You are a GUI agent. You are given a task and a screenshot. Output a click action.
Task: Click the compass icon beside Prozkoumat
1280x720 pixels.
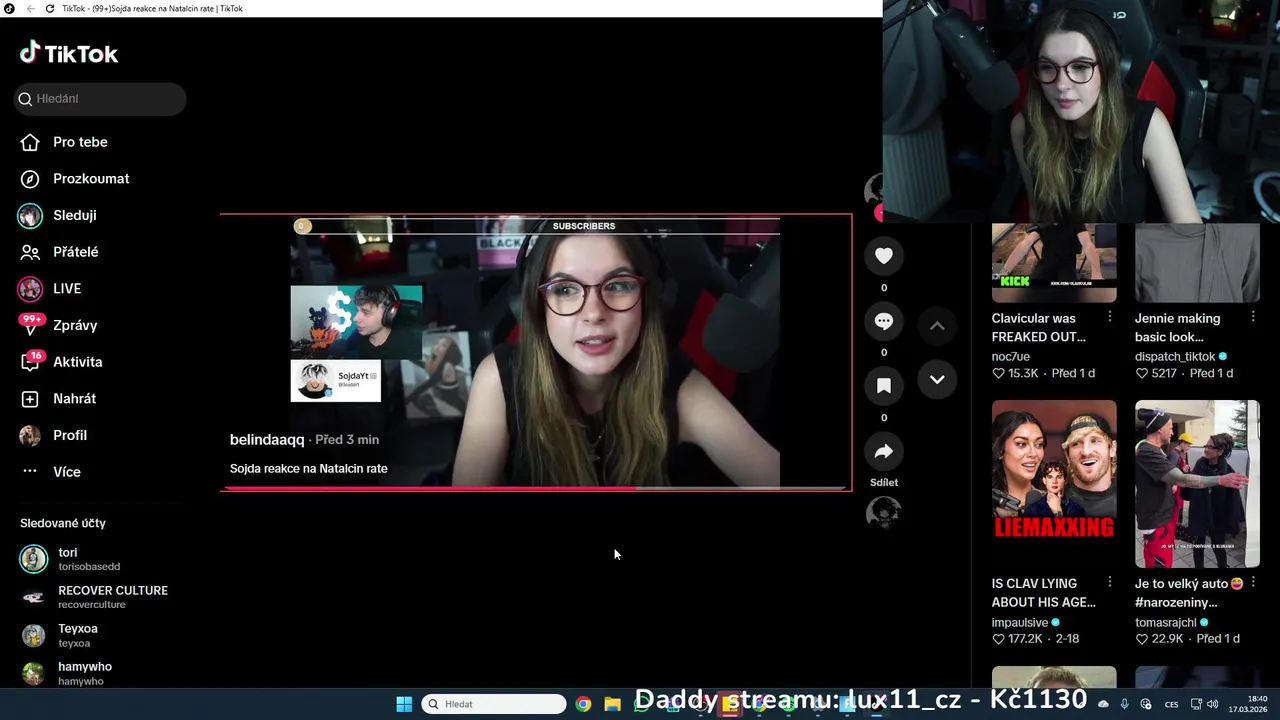click(30, 179)
